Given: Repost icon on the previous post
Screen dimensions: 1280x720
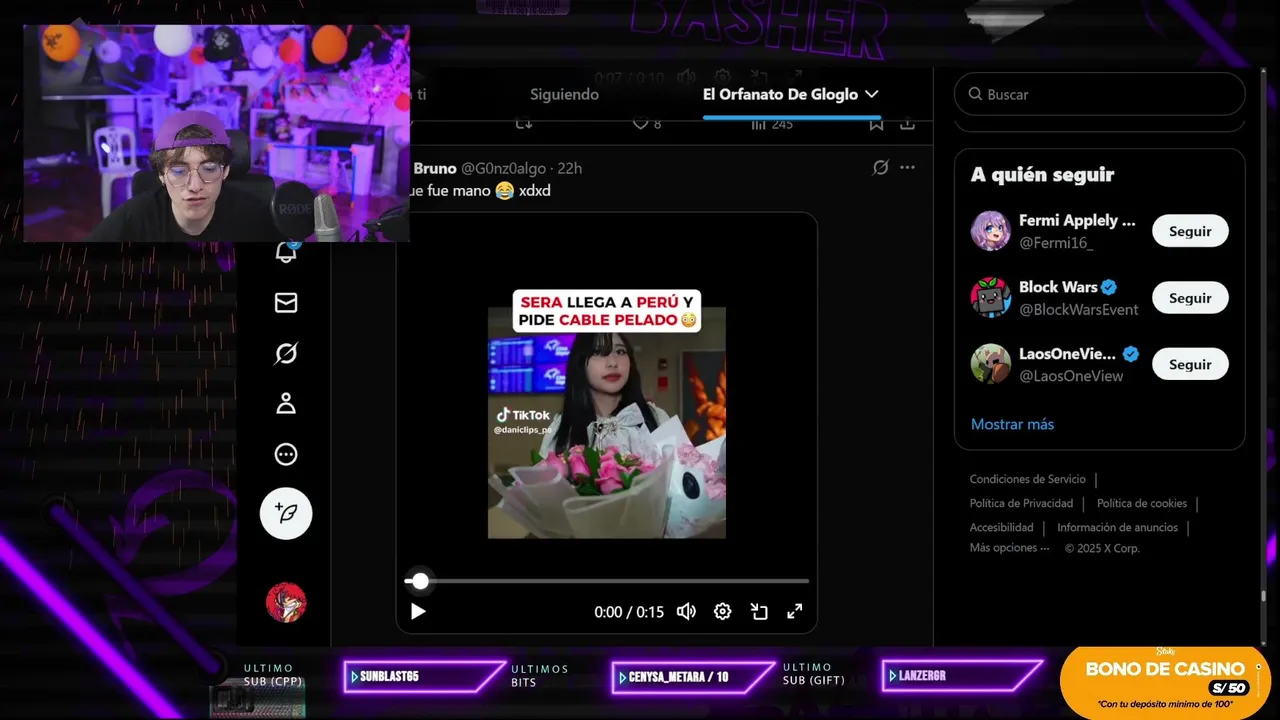Looking at the screenshot, I should tap(523, 124).
